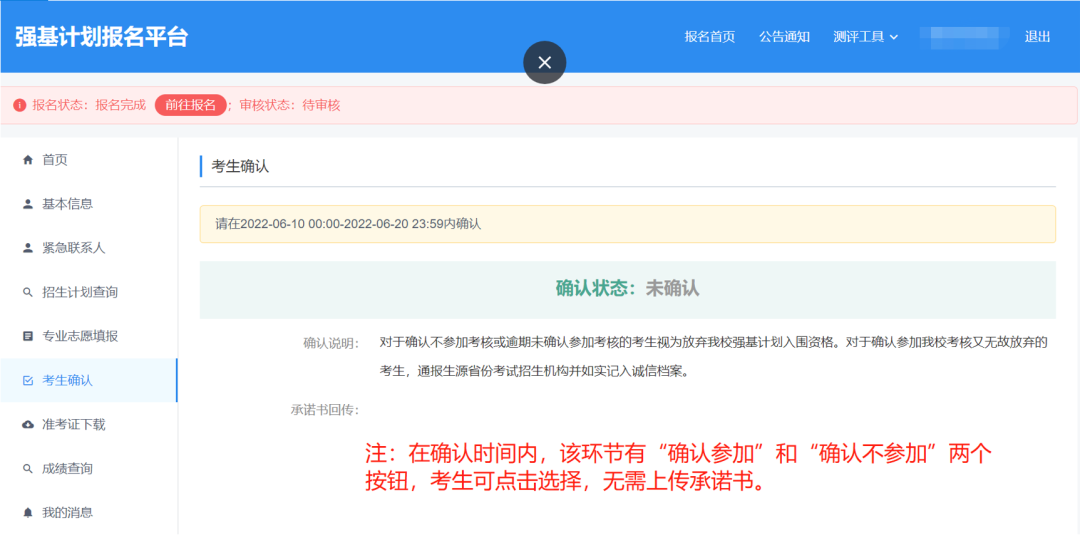Click the 退出 logout link
This screenshot has height=560, width=1080.
(x=1037, y=37)
